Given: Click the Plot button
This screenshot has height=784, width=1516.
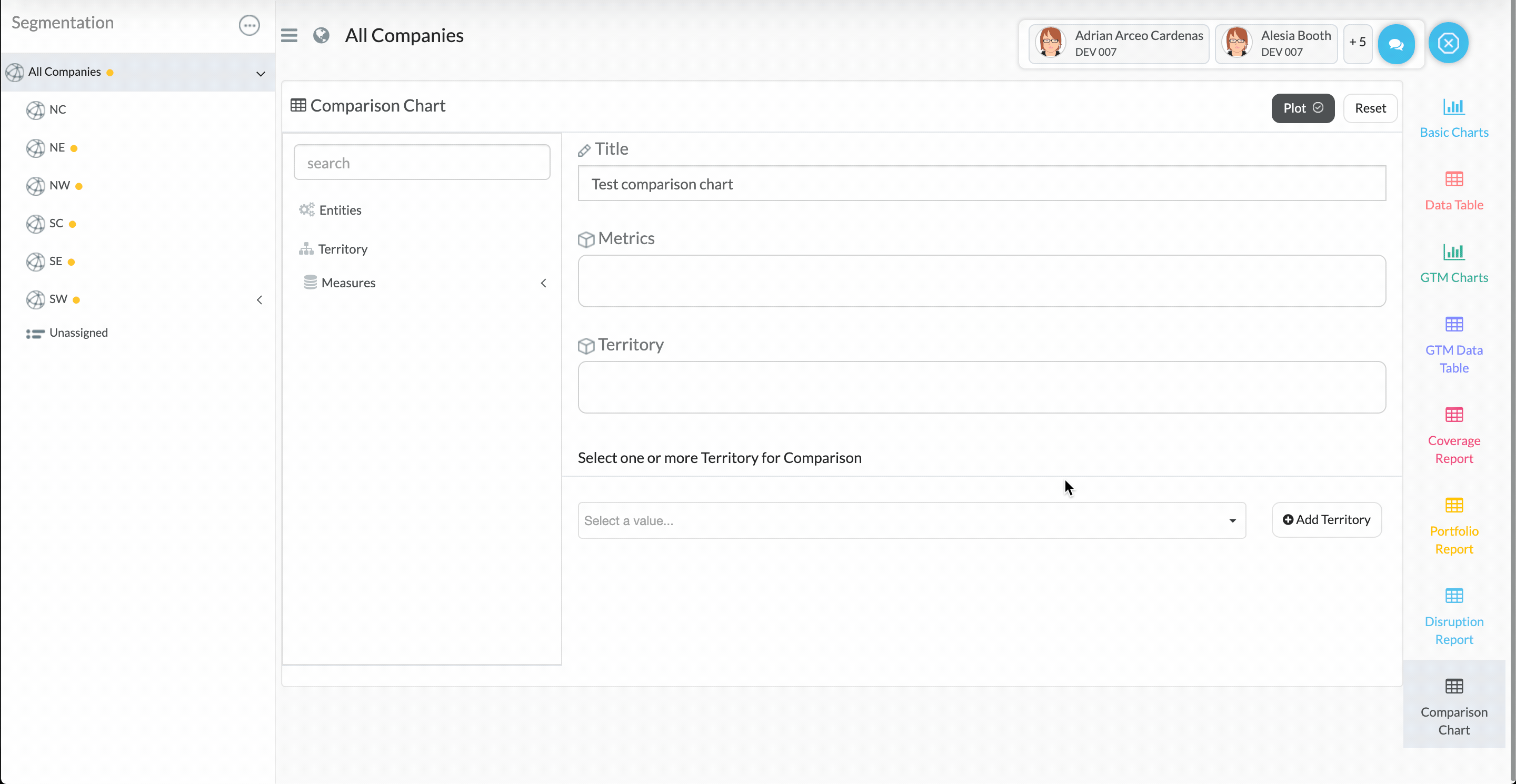Looking at the screenshot, I should (x=1302, y=108).
